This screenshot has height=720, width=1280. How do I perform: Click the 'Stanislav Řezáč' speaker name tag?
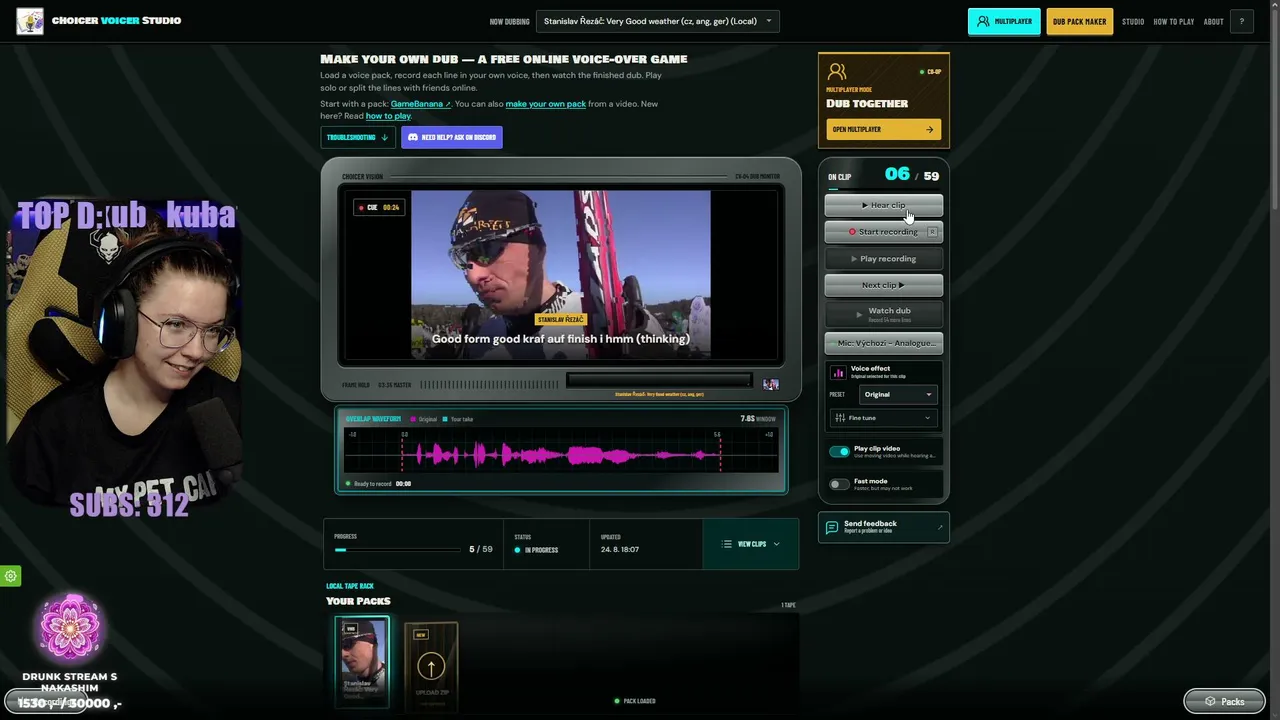tap(560, 320)
